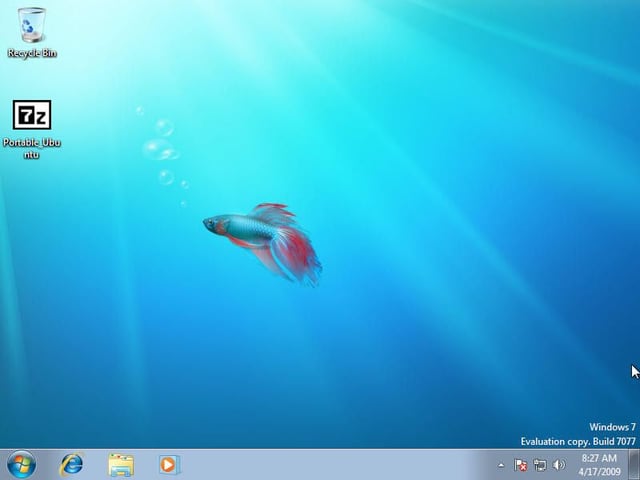Open the network status tray icon
Image resolution: width=640 pixels, height=480 pixels.
click(540, 465)
